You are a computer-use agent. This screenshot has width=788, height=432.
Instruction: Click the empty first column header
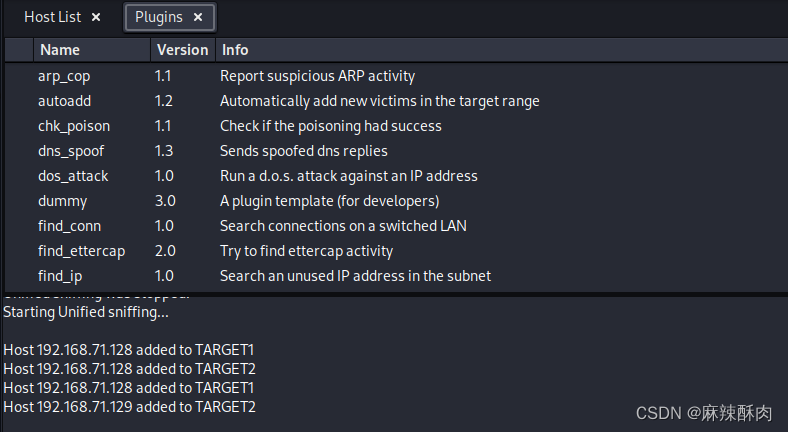coord(19,50)
